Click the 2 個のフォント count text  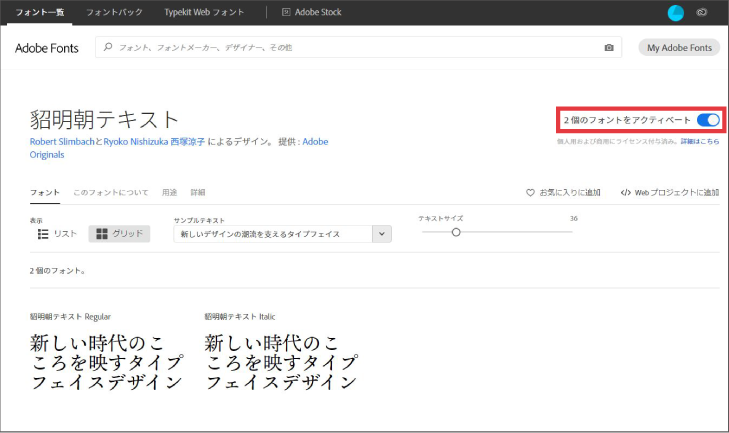pyautogui.click(x=58, y=271)
